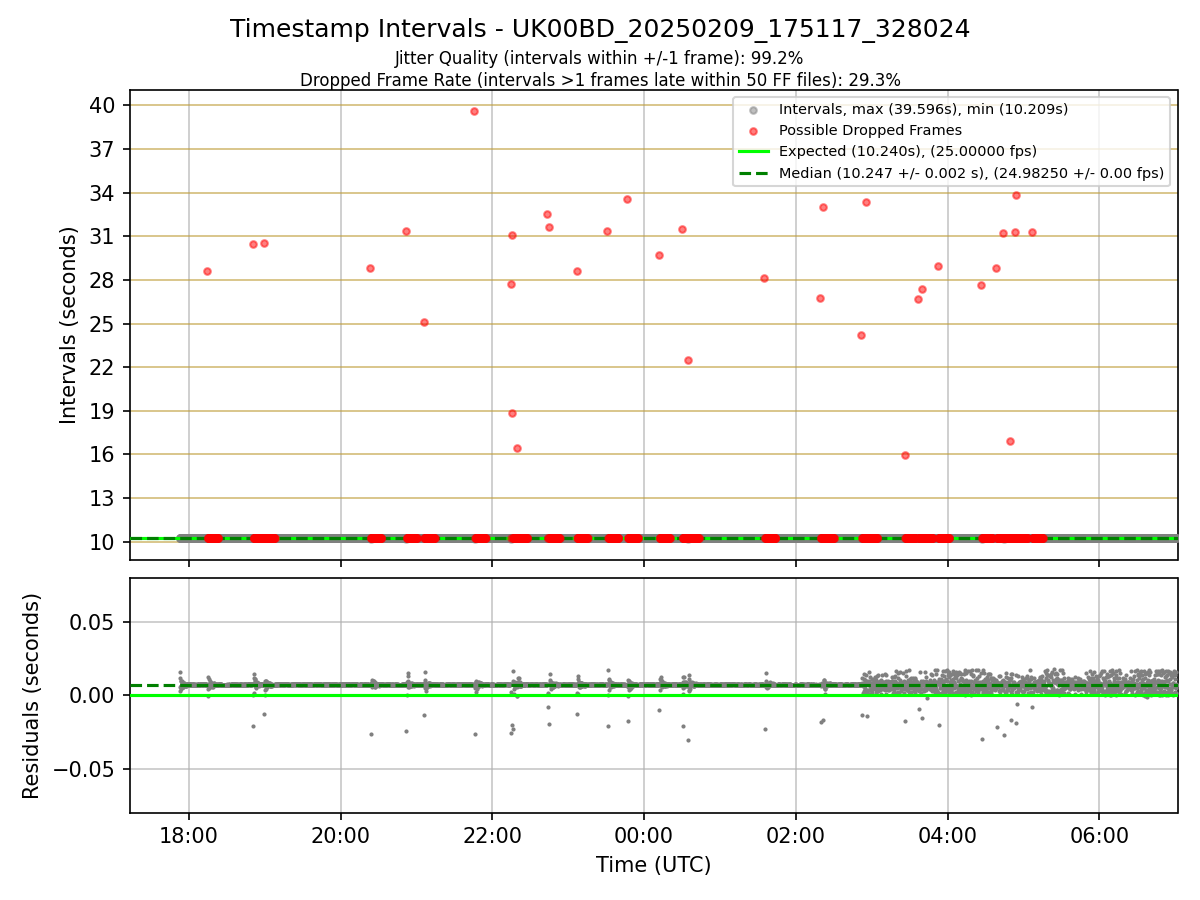Screen dimensions: 1200x900
Task: Click the y-axis tick label 25
Action: (x=102, y=324)
